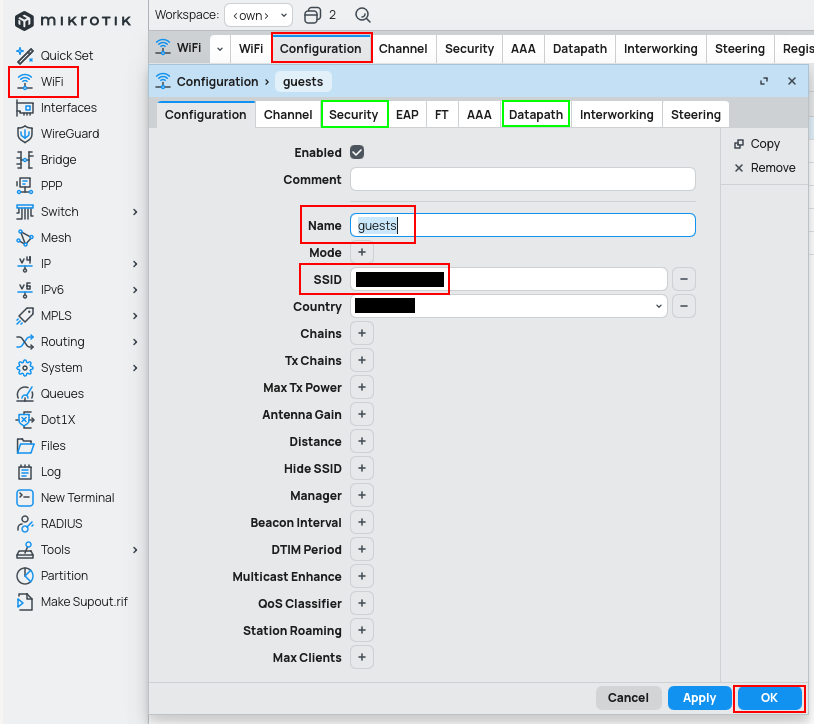Screen dimensions: 814x724
Task: Add a Mode value
Action: [x=362, y=252]
